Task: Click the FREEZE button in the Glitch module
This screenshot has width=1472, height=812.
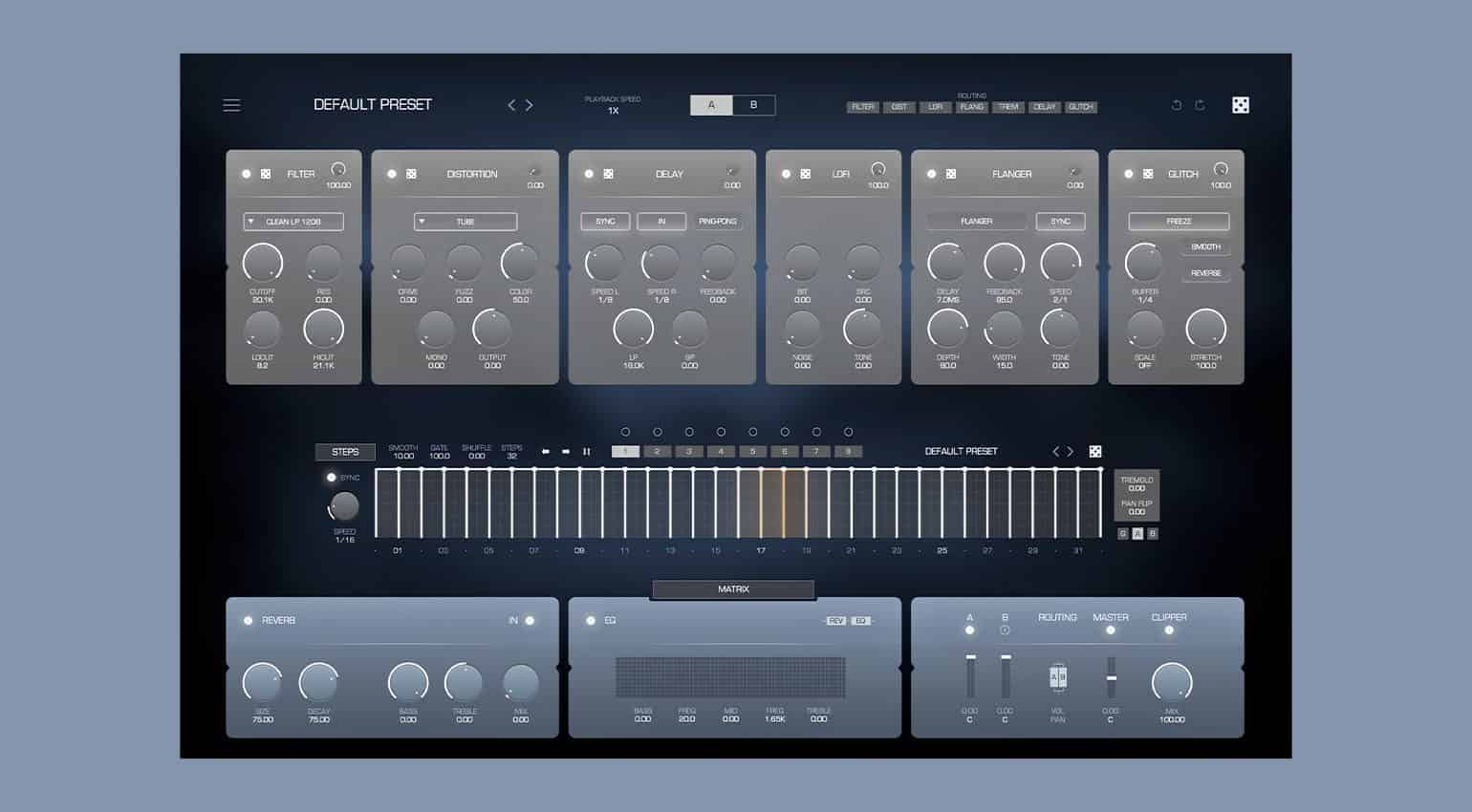Action: (x=1178, y=221)
